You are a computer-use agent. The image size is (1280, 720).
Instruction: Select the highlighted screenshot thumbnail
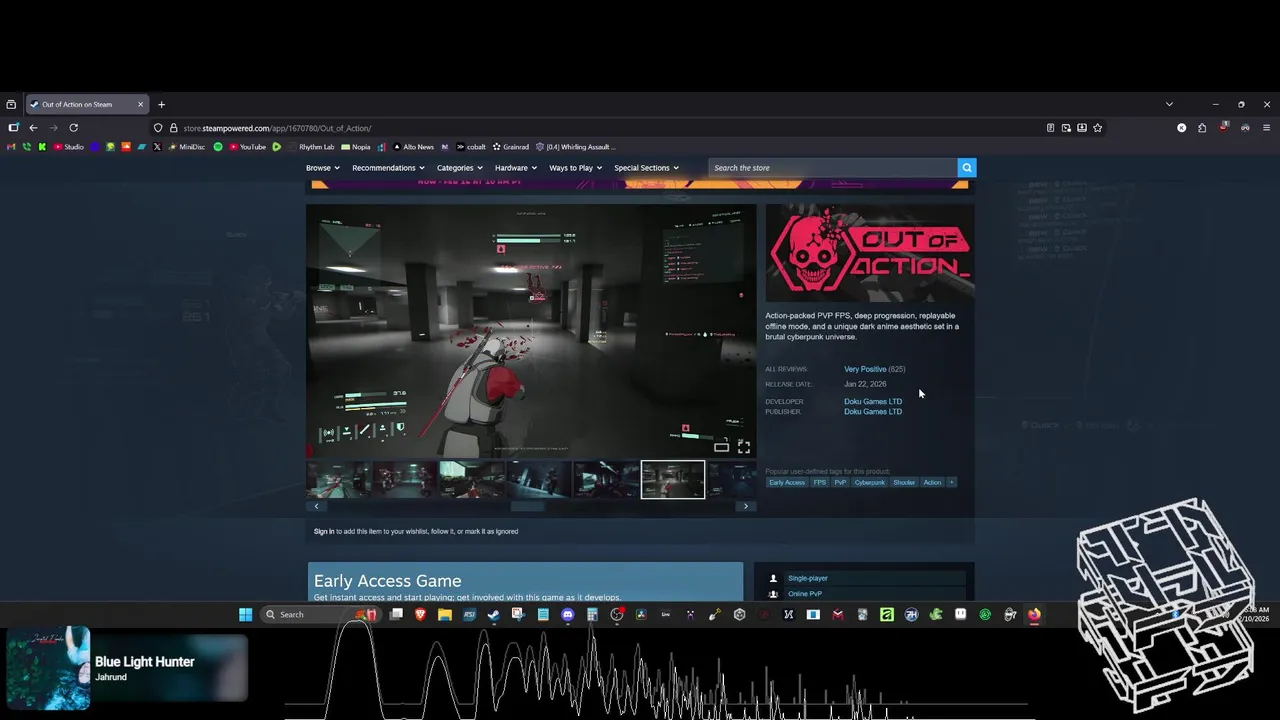[x=672, y=480]
